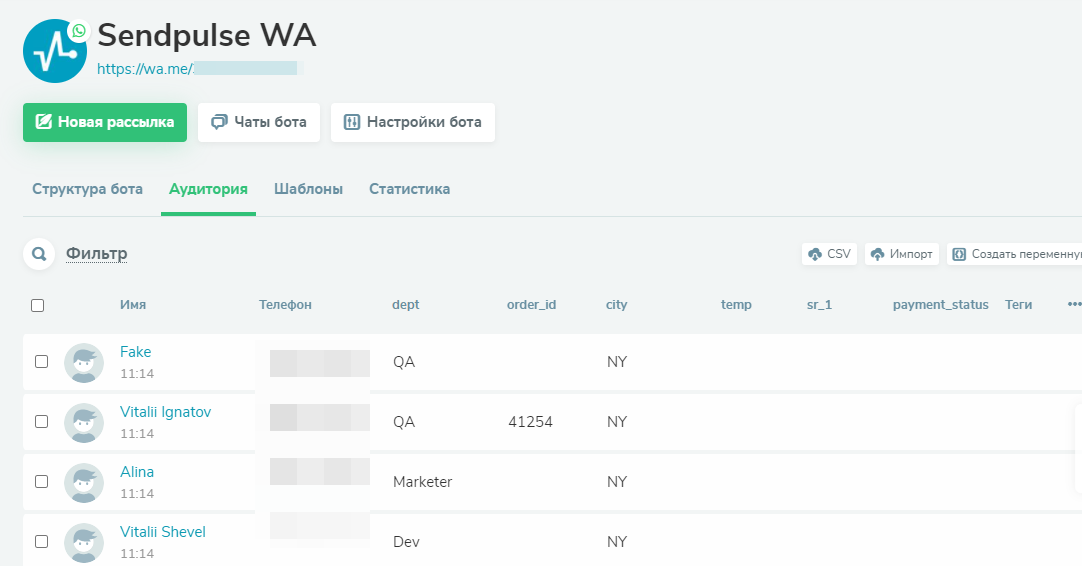Viewport: 1082px width, 566px height.
Task: Expand the Фильтр filter panel
Action: [x=96, y=254]
